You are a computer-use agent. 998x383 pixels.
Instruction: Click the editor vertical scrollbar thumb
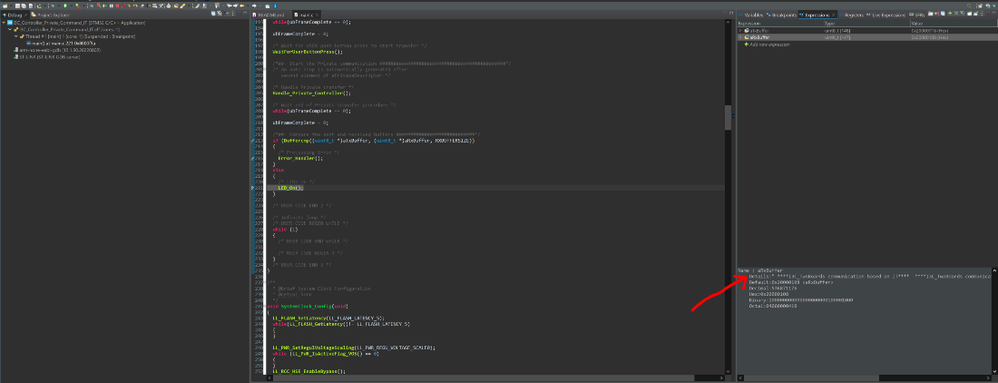(728, 117)
